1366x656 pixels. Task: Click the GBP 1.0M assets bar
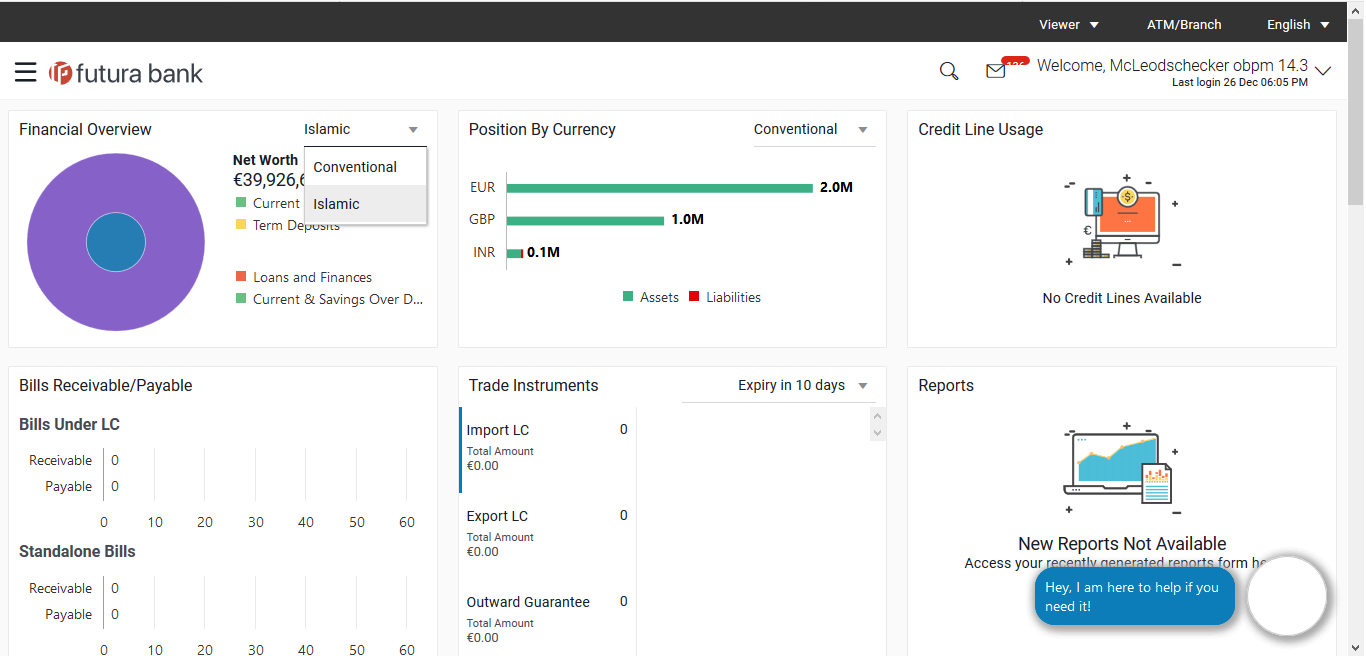pyautogui.click(x=585, y=220)
